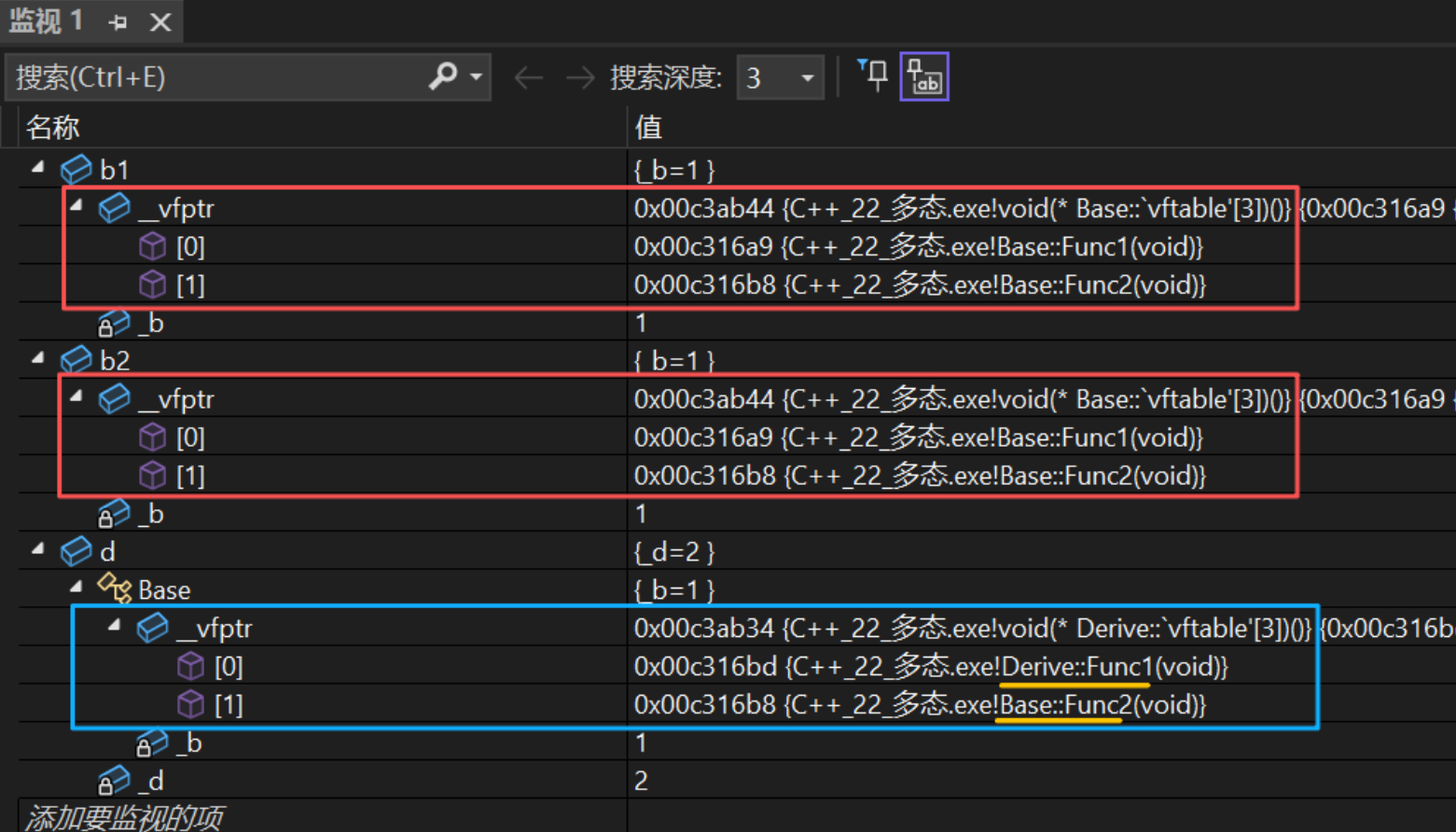Focus the 搜索(Ctrl+E) search box

[x=215, y=76]
